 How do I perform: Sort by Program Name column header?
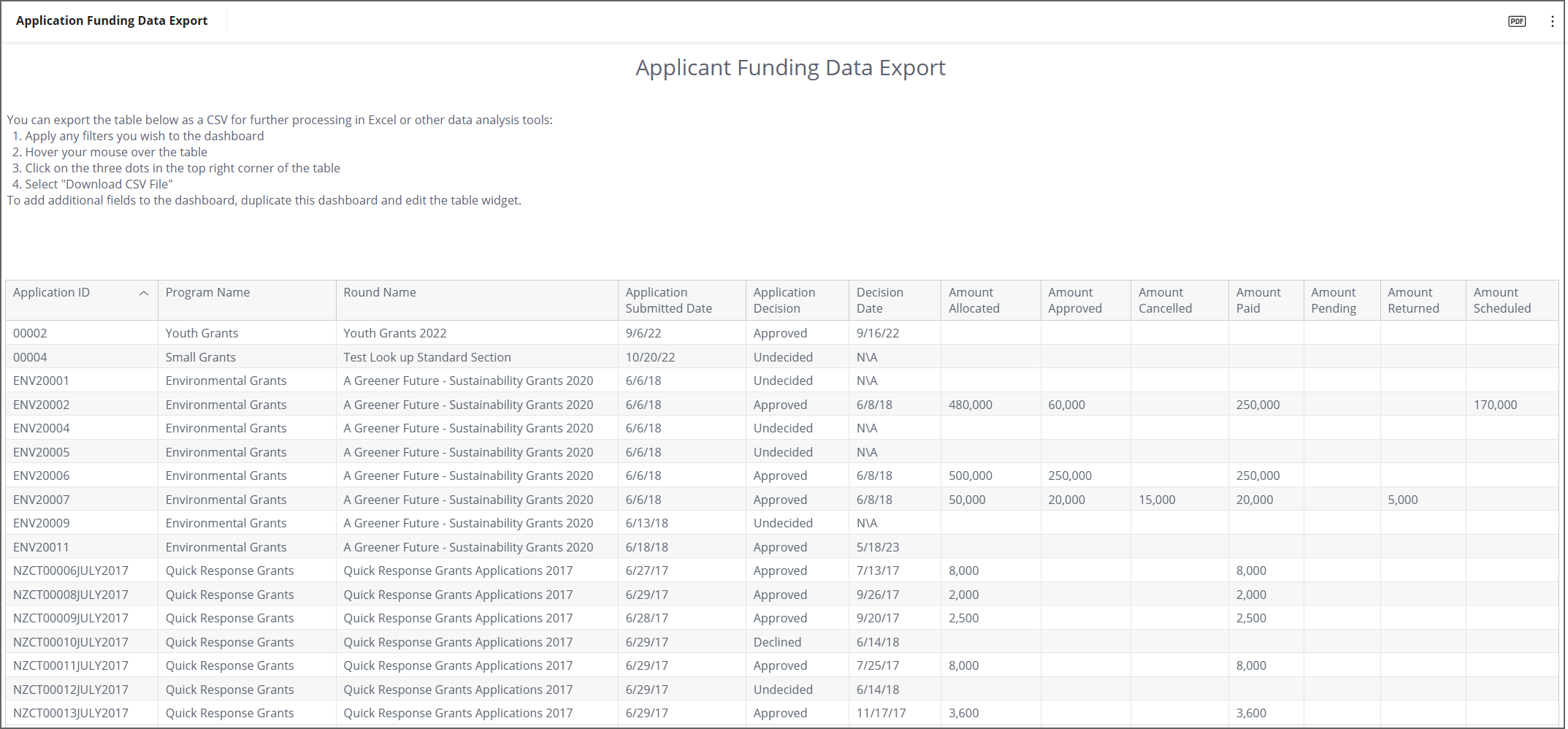207,292
